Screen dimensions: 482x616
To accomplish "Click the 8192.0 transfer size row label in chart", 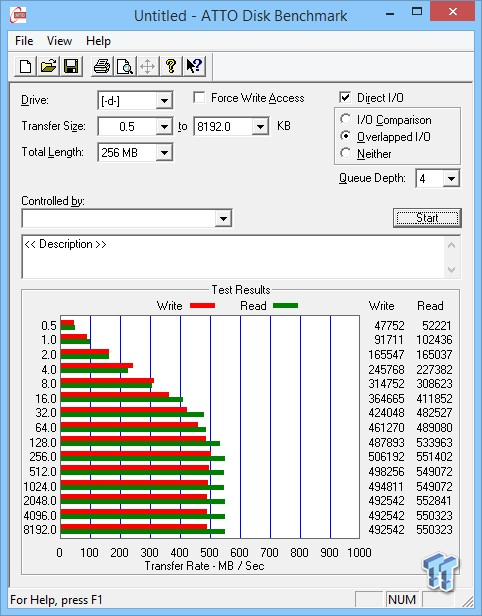I will [x=40, y=530].
